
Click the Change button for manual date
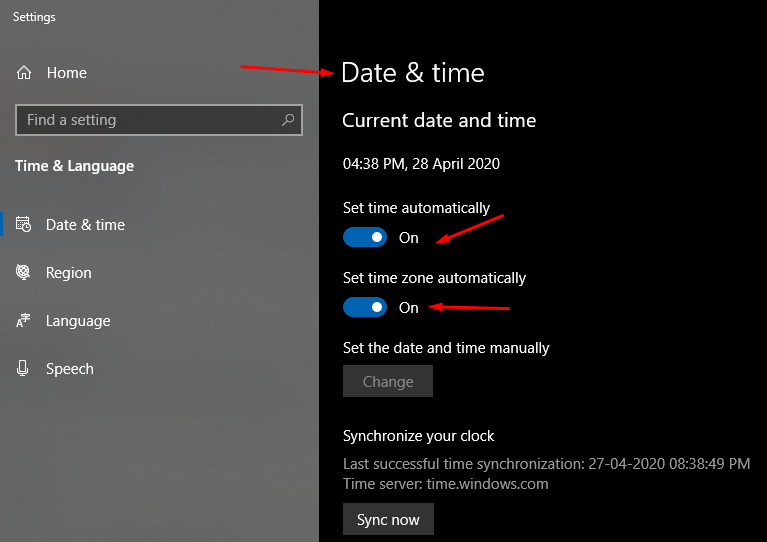pyautogui.click(x=388, y=381)
